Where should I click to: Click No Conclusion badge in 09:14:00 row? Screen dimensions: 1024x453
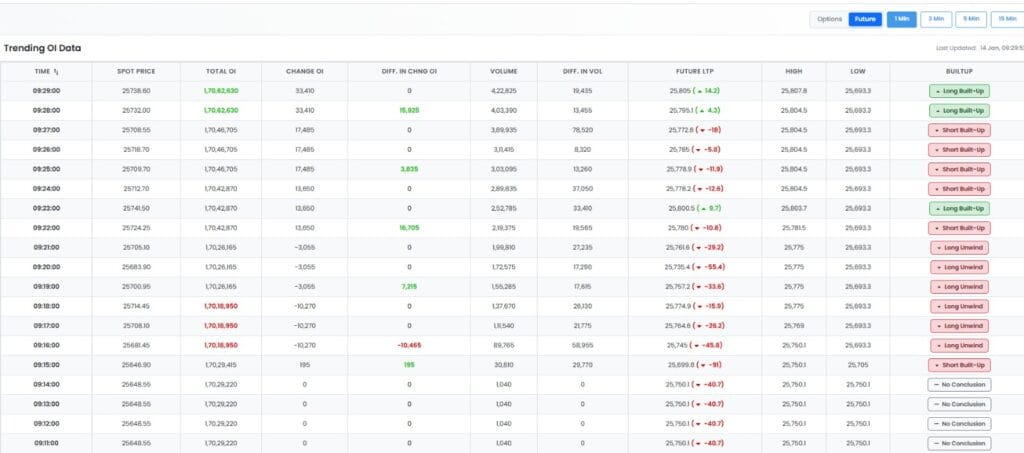click(959, 384)
